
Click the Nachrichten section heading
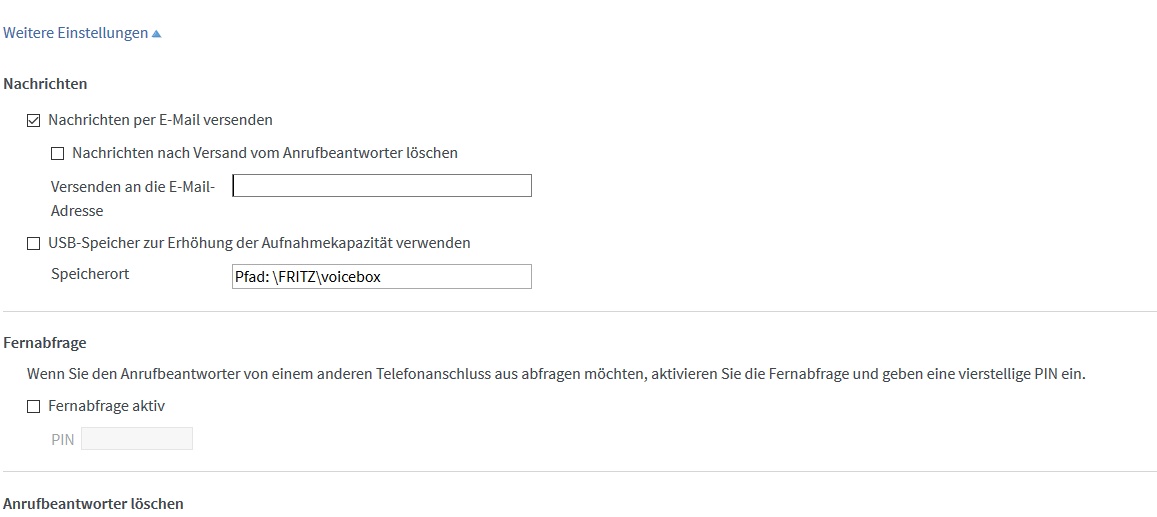tap(45, 84)
